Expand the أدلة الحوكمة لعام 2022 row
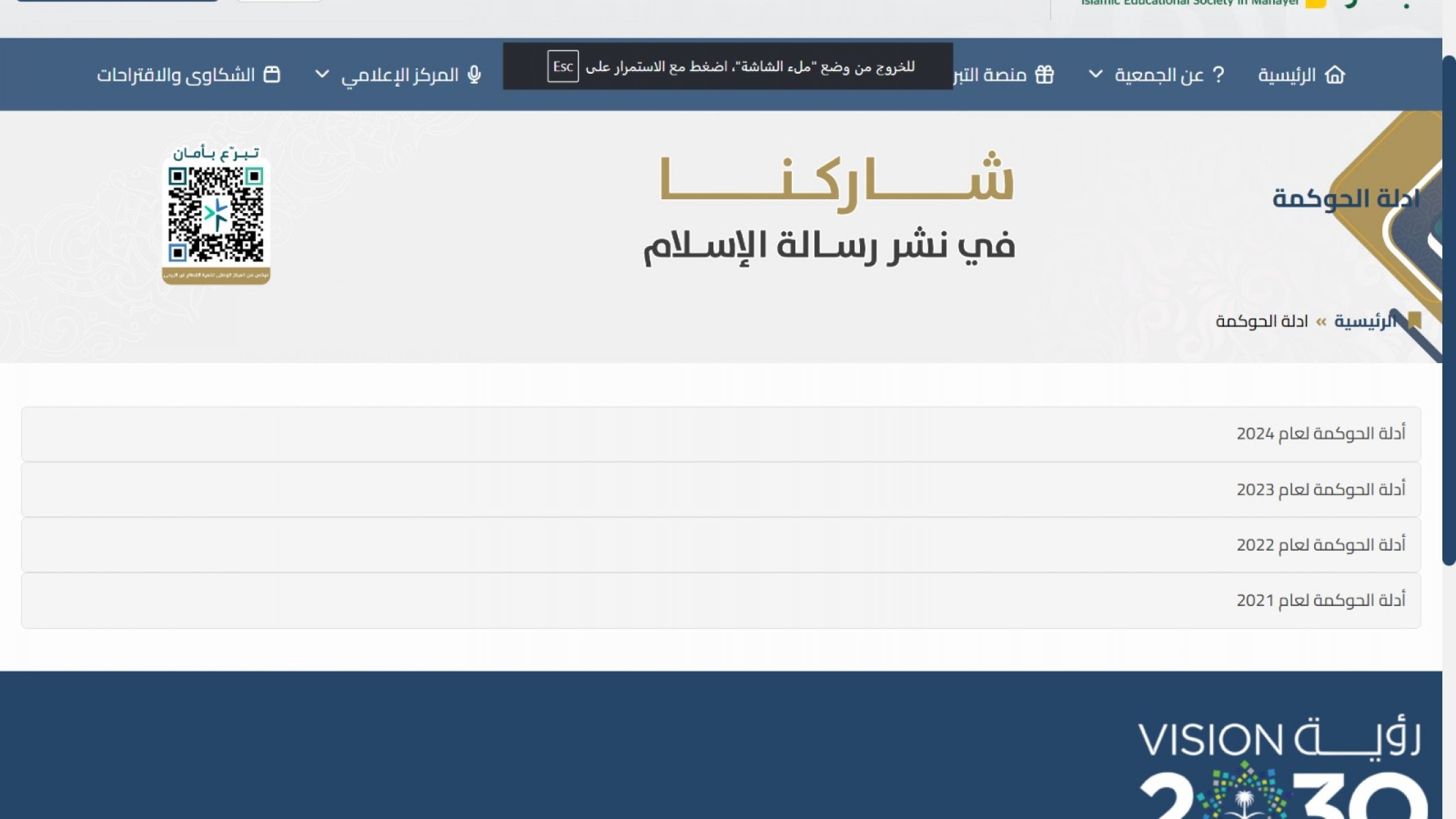This screenshot has height=819, width=1456. [721, 545]
